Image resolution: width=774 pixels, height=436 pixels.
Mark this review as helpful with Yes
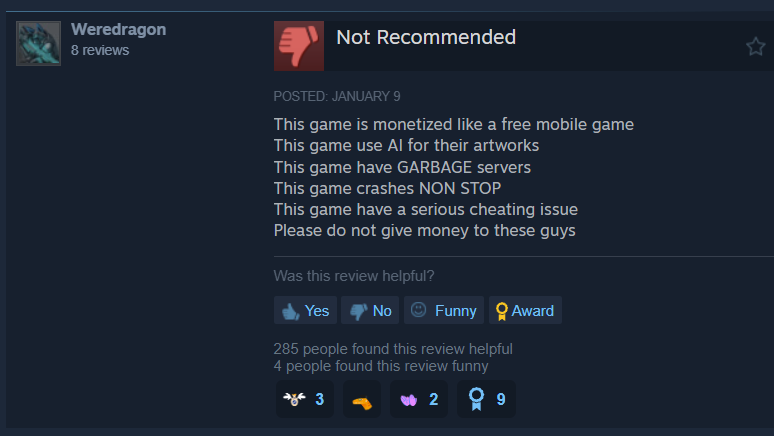point(305,310)
